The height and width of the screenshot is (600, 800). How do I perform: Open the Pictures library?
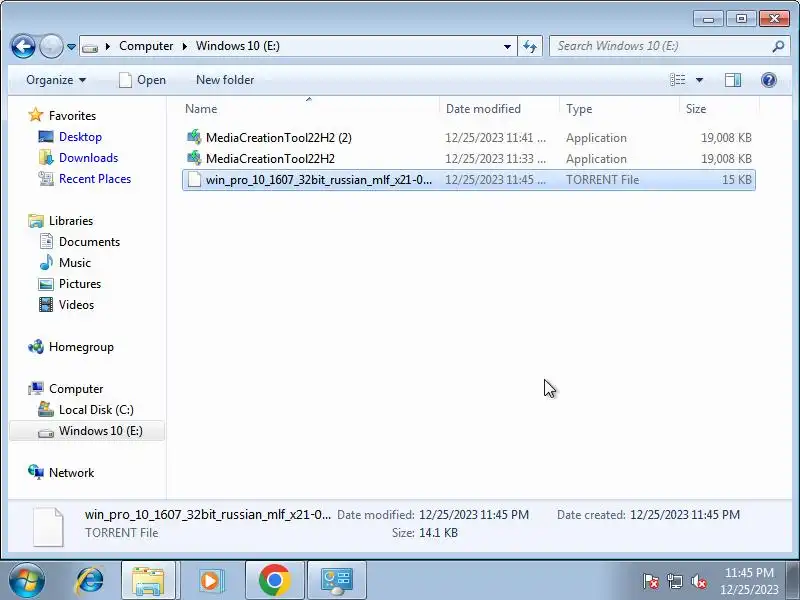[80, 283]
